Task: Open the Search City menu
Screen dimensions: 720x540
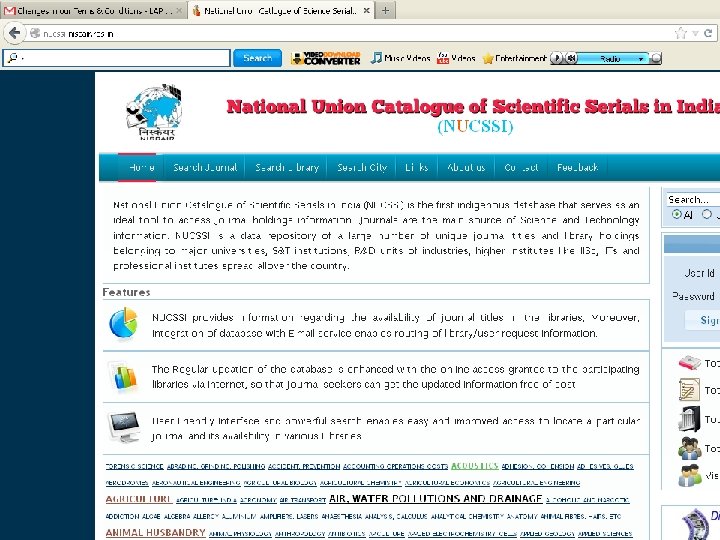Action: coord(362,168)
